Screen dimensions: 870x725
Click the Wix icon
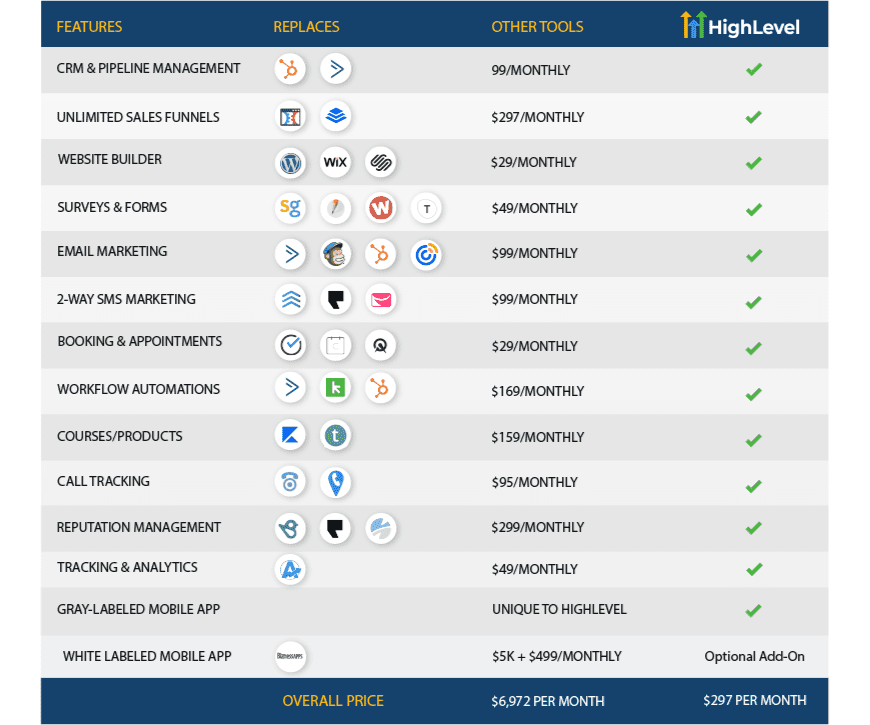click(x=335, y=163)
